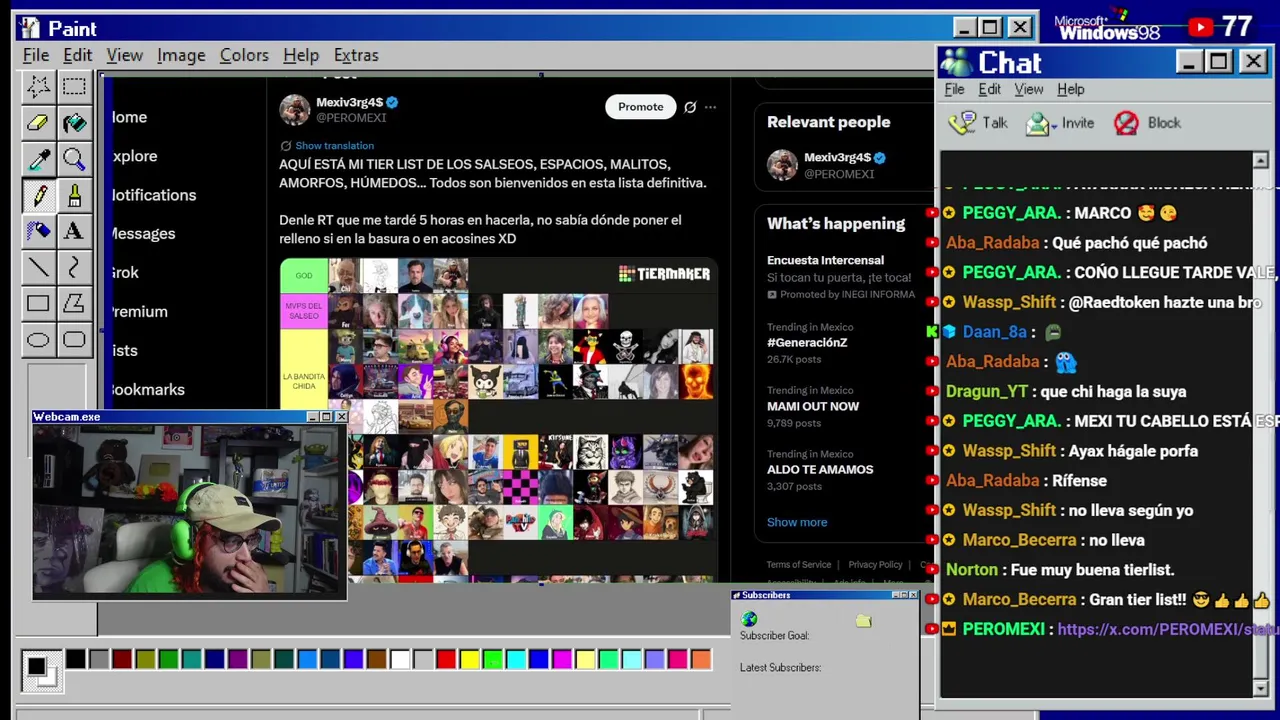1280x720 pixels.
Task: Pick the Eraser tool in Paint
Action: [38, 123]
